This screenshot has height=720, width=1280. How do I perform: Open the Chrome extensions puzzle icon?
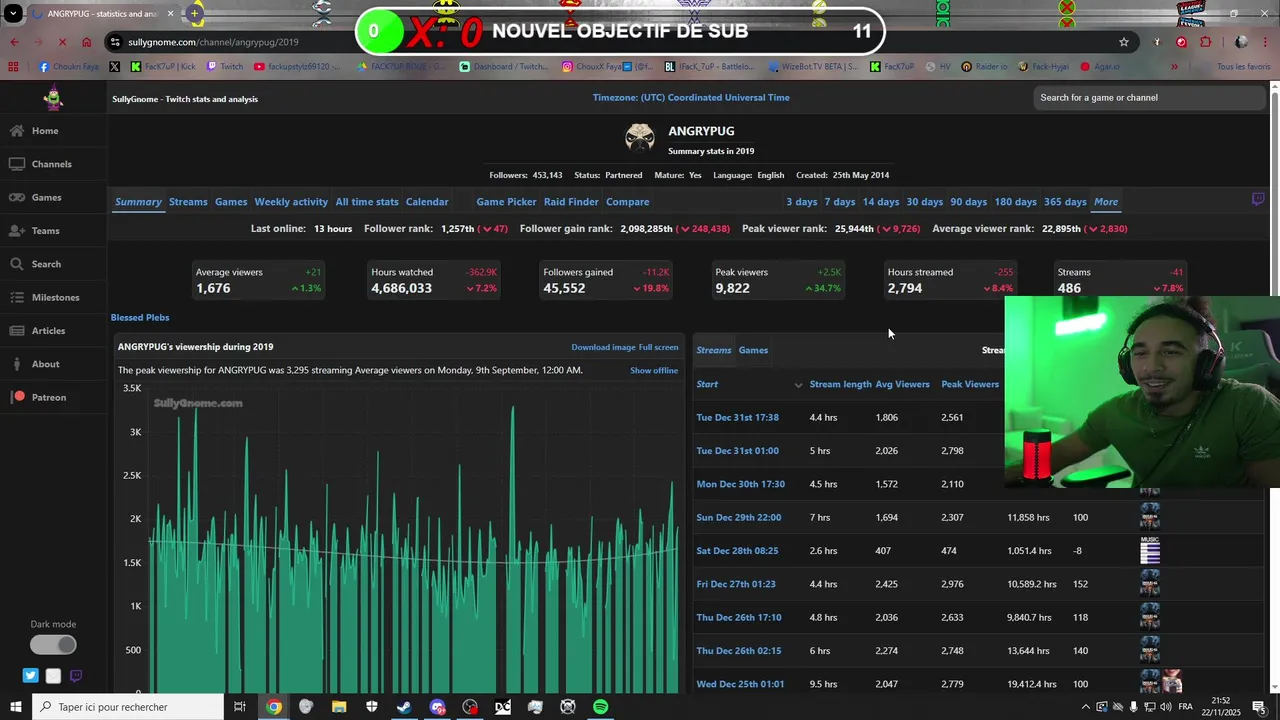[1205, 42]
